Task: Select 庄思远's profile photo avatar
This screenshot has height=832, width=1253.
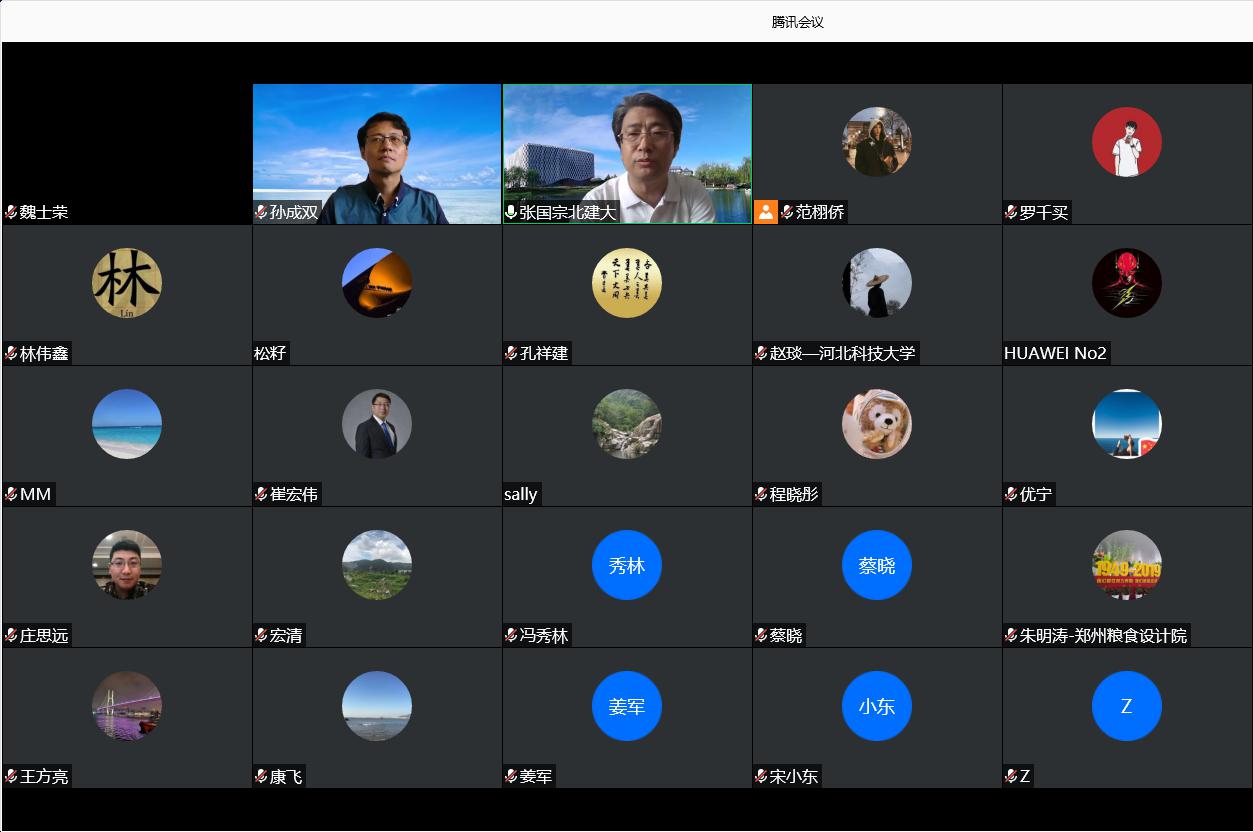Action: pyautogui.click(x=127, y=565)
